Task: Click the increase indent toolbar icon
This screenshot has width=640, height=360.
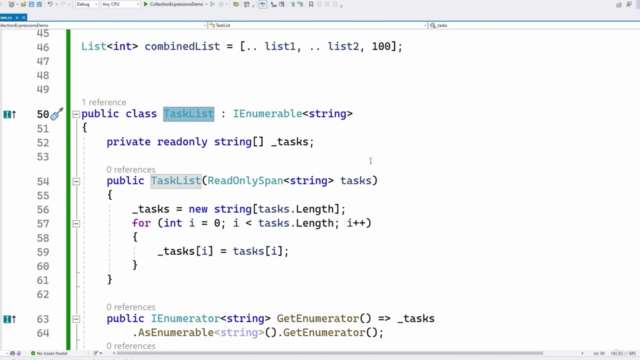Action: tap(282, 4)
